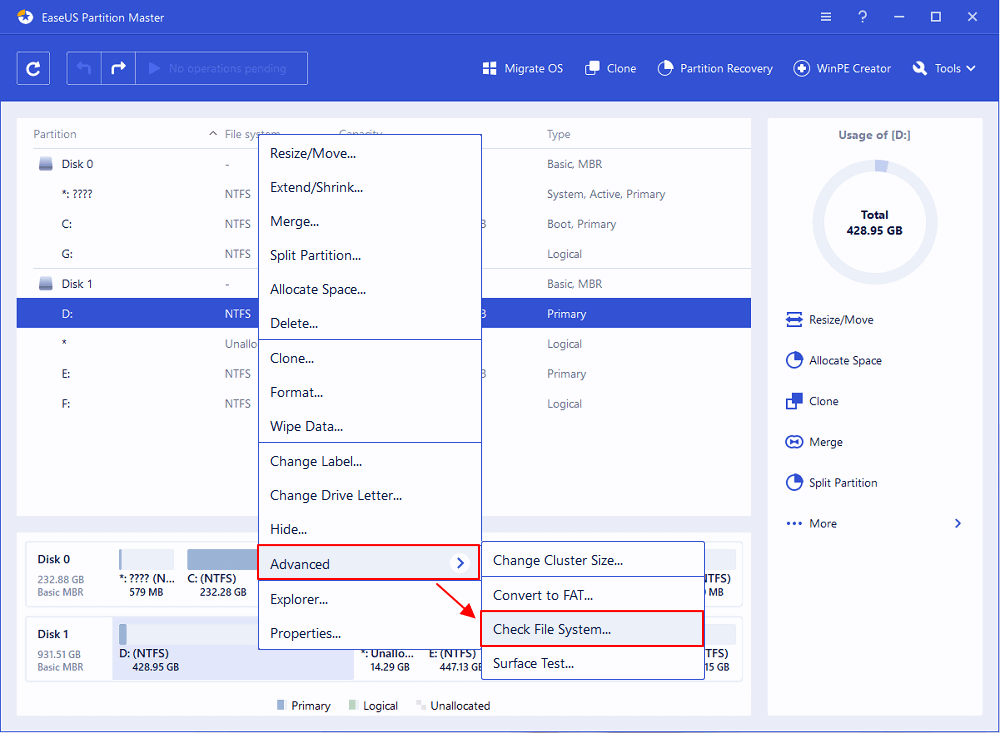Screen dimensions: 1000x733
Task: Click the Primary legend color swatch
Action: pyautogui.click(x=281, y=705)
